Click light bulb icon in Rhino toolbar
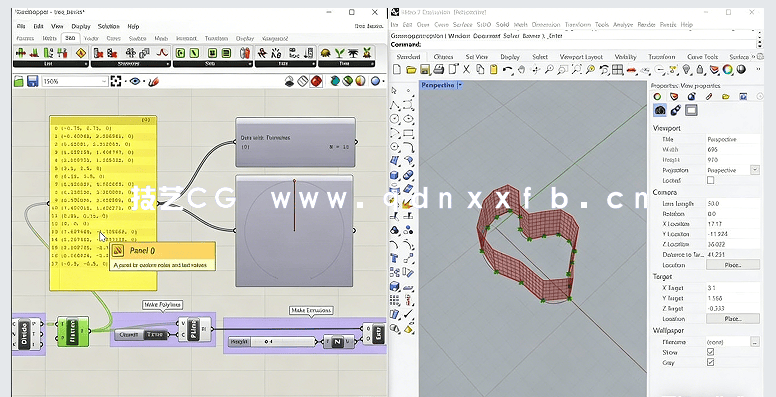This screenshot has height=397, width=776. 686,70
